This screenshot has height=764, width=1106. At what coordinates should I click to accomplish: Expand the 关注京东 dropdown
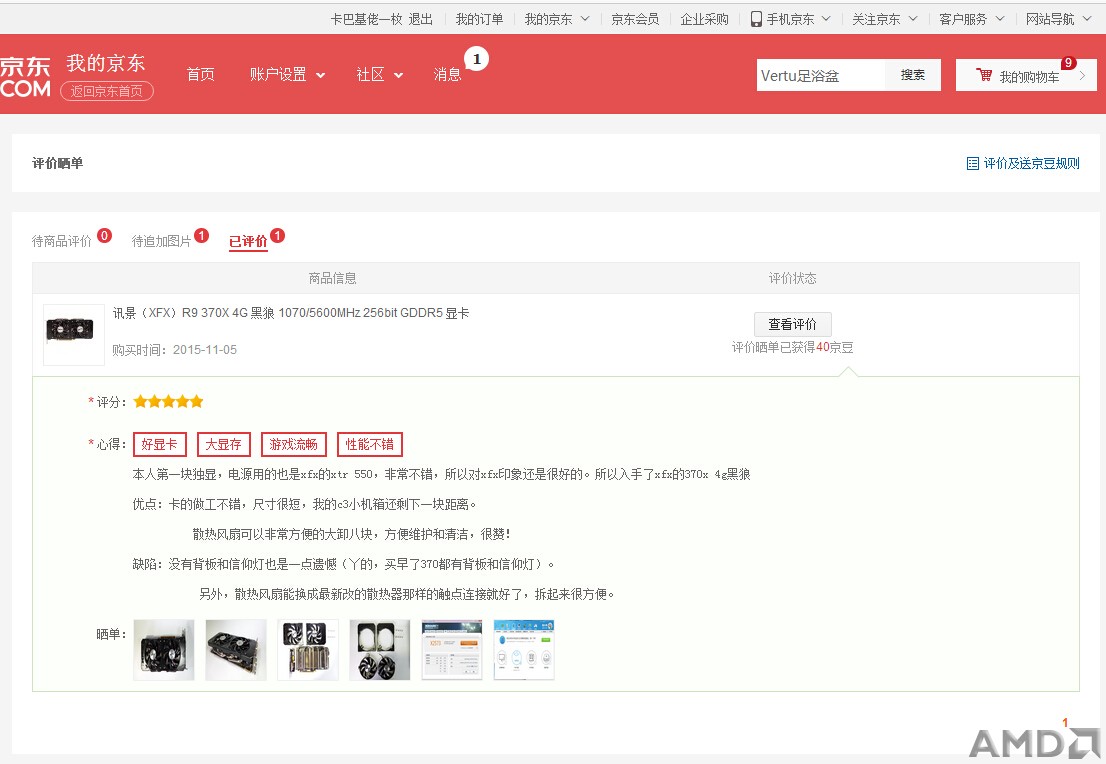click(913, 19)
